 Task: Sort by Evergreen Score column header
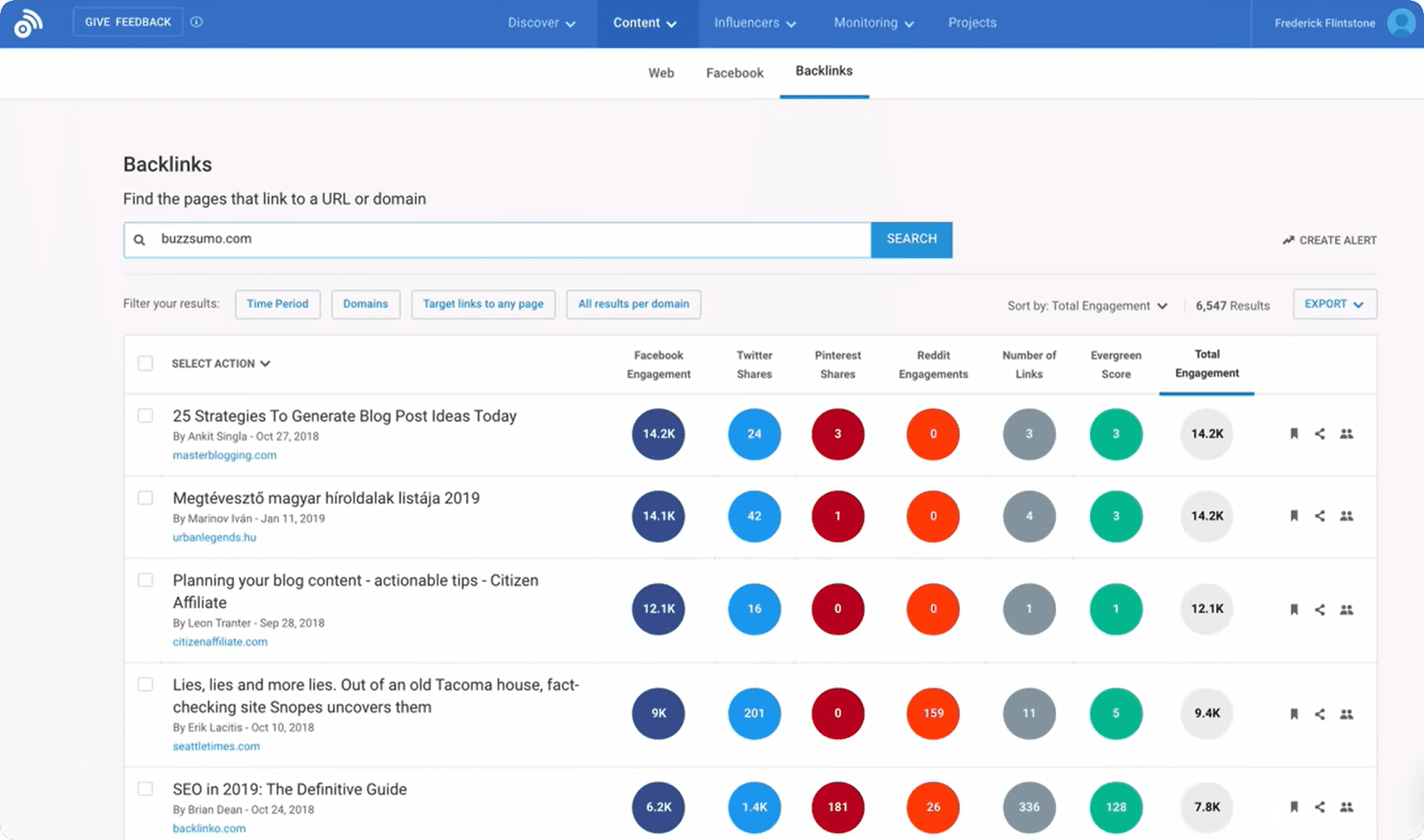(1116, 364)
